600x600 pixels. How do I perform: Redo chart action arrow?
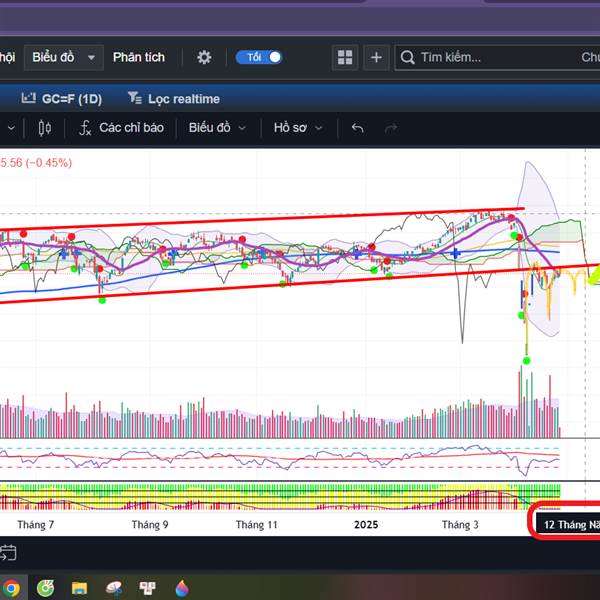[391, 128]
